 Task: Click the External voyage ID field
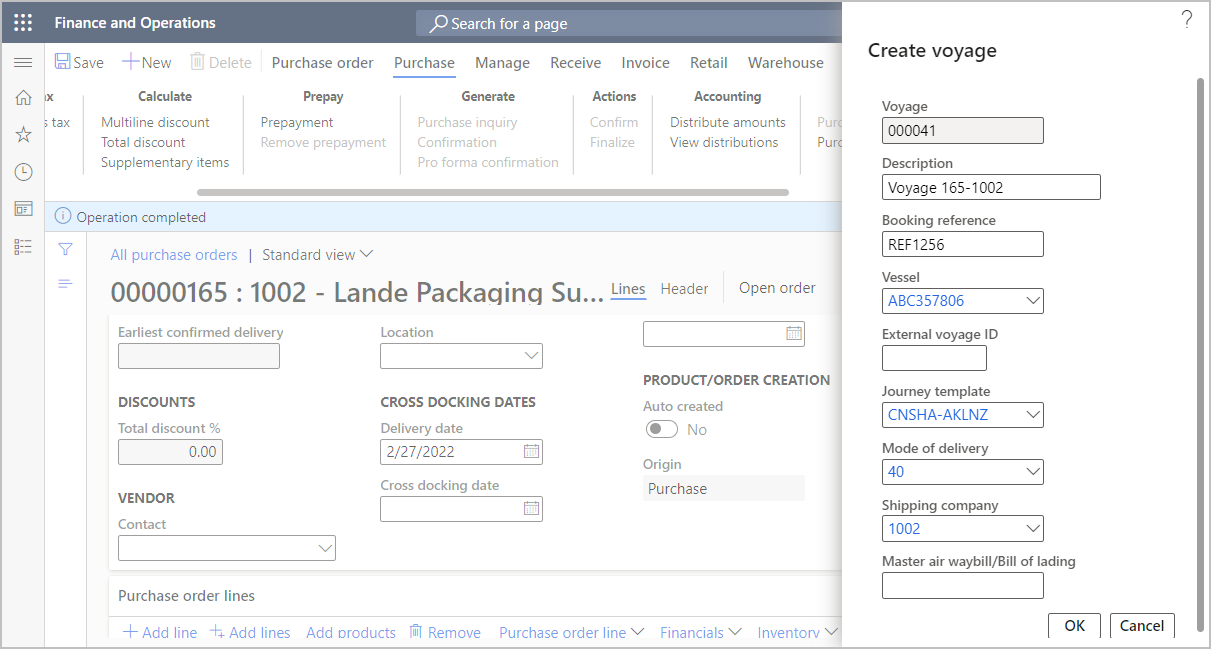coord(934,358)
